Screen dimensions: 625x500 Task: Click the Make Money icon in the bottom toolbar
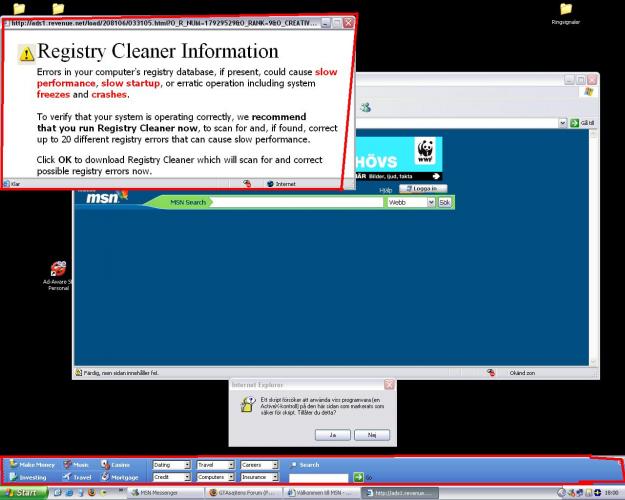13,464
